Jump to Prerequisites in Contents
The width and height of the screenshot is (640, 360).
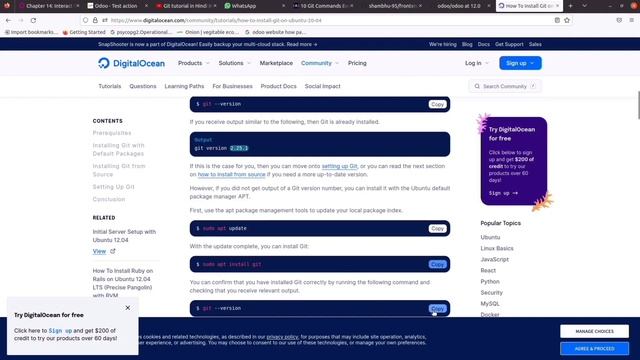coord(112,133)
